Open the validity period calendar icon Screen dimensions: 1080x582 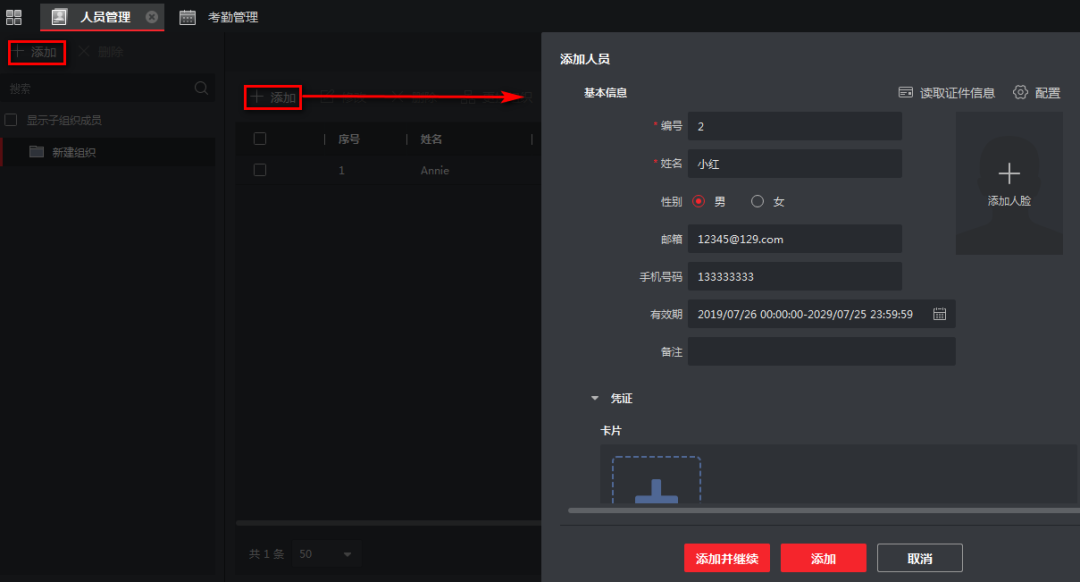click(939, 314)
